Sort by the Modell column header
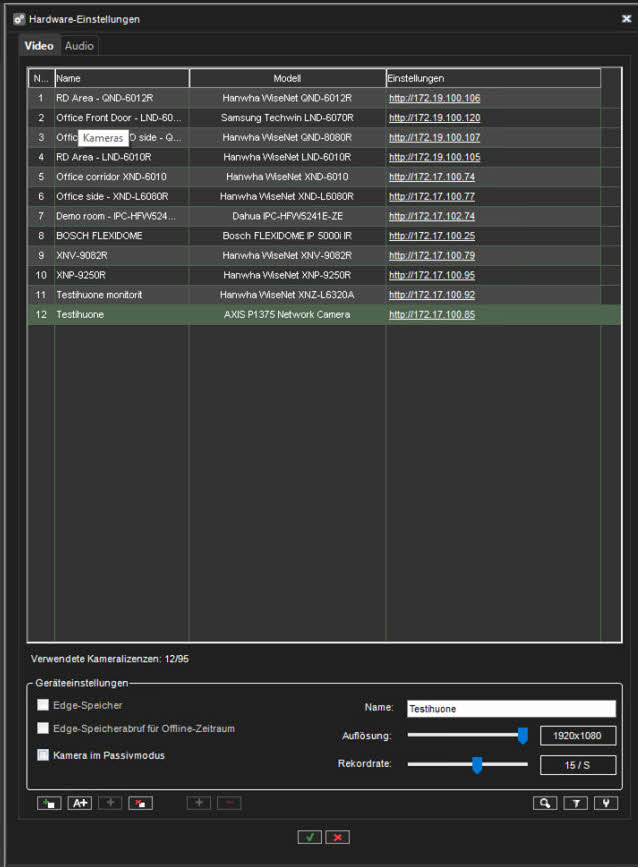The height and width of the screenshot is (867, 638). [287, 78]
